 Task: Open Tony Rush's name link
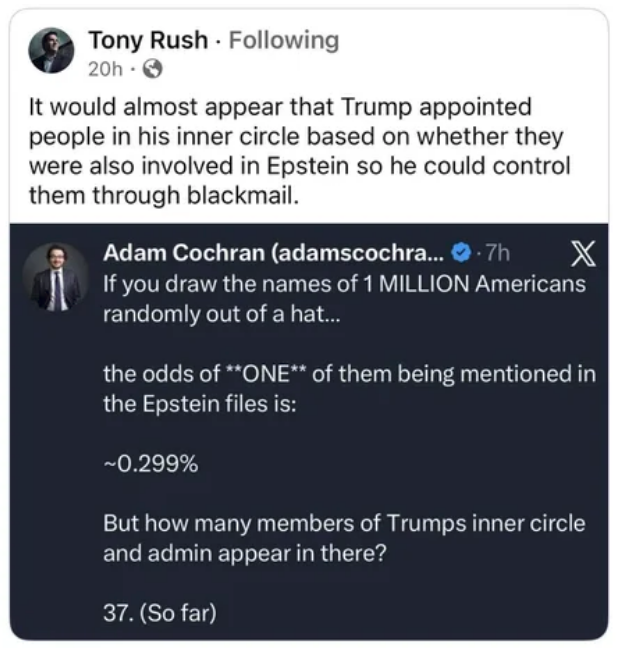click(149, 40)
